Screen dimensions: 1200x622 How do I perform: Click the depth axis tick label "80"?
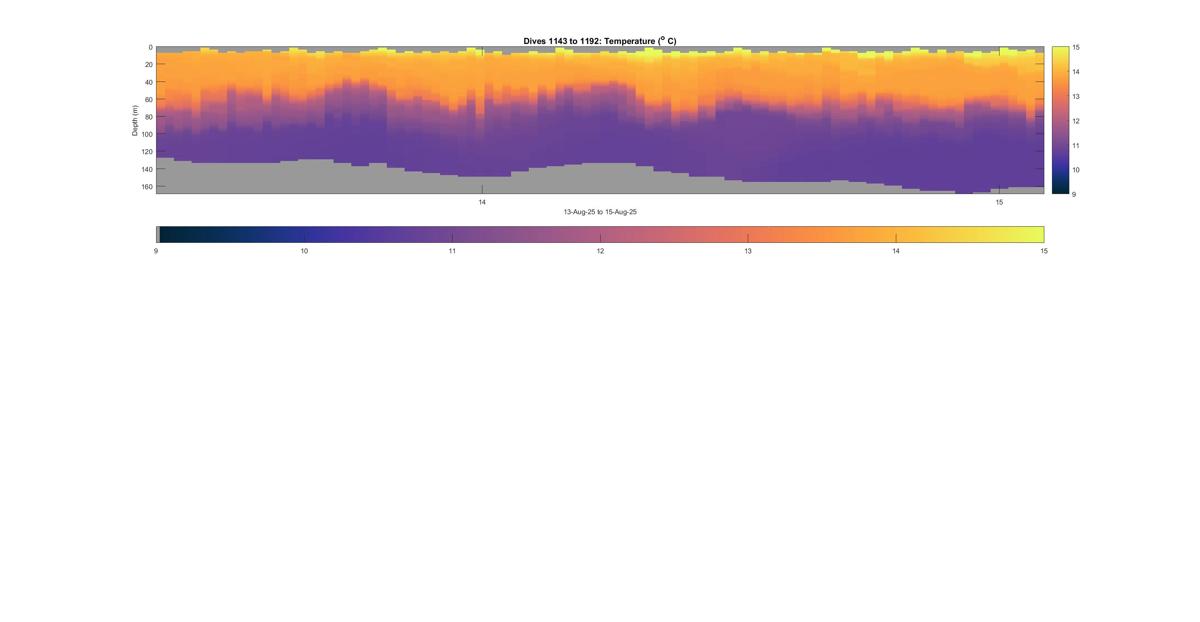(x=148, y=117)
